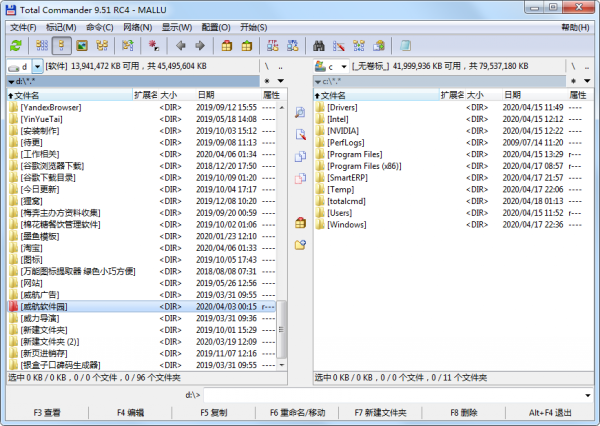
Task: Open the 开始(S) menu
Action: pos(253,28)
